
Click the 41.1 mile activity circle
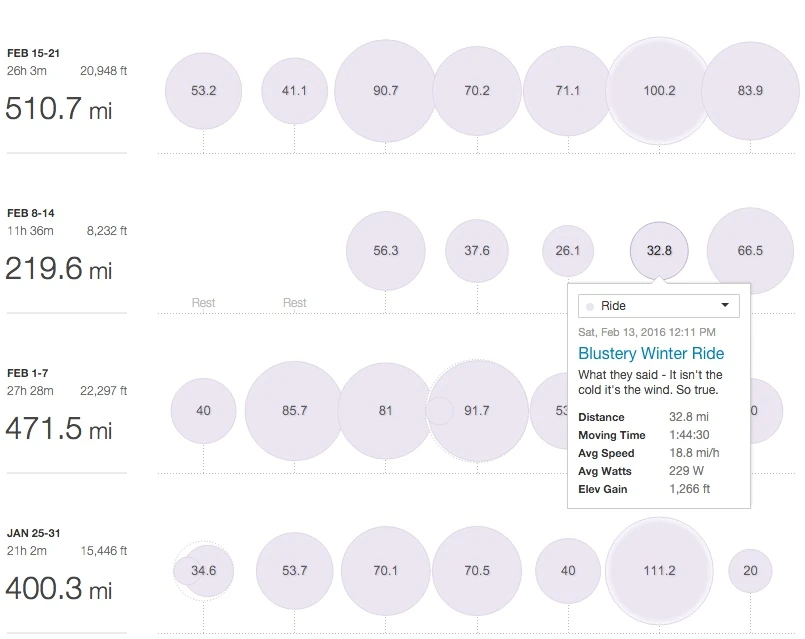294,91
